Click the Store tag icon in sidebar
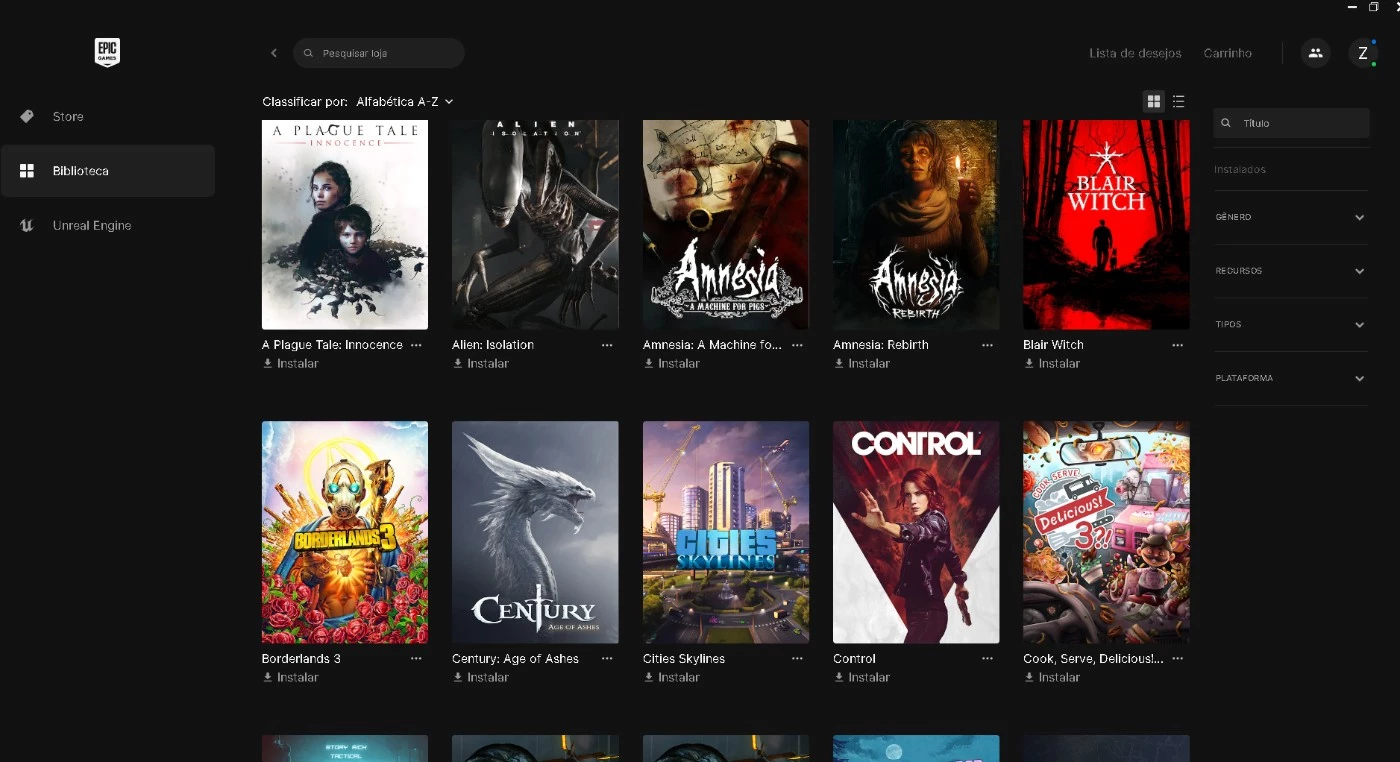The width and height of the screenshot is (1400, 762). (27, 117)
